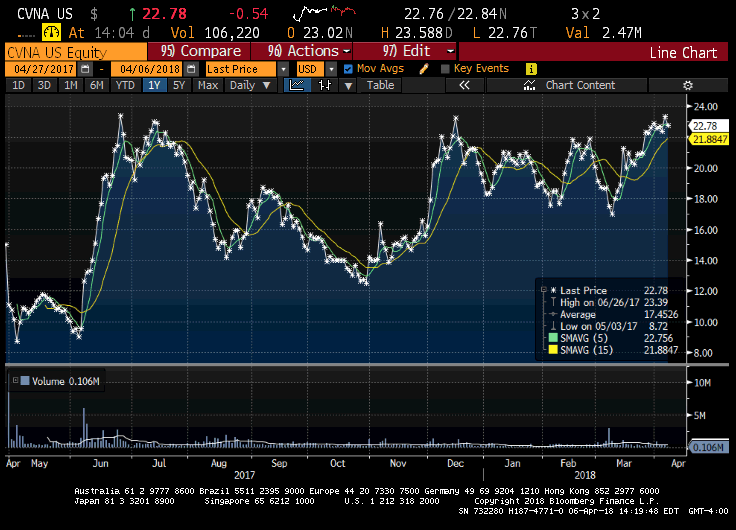Click the Volume legend color swatch
Screen dimensions: 736x530
pyautogui.click(x=25, y=380)
